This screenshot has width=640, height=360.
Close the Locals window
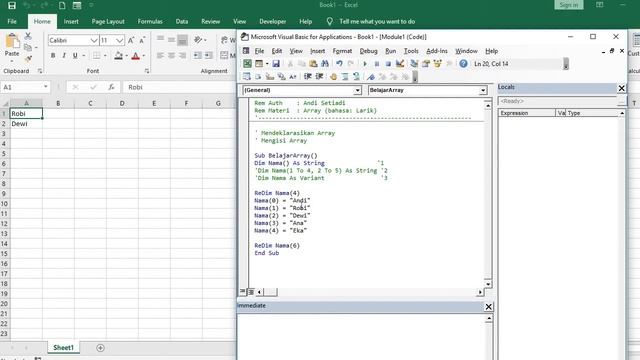click(621, 88)
